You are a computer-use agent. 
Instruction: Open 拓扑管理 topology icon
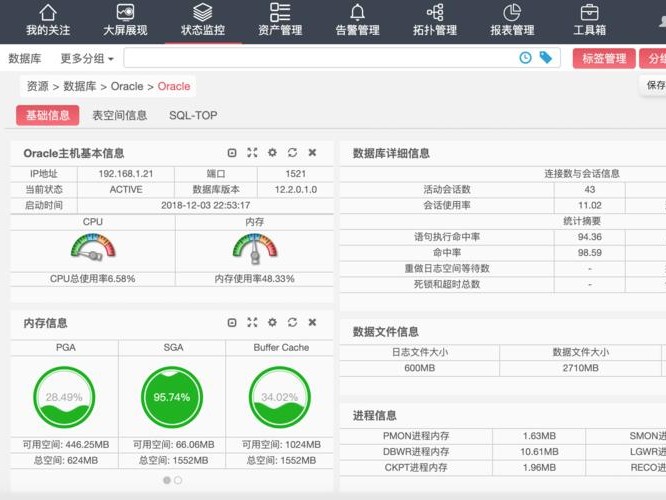(435, 13)
